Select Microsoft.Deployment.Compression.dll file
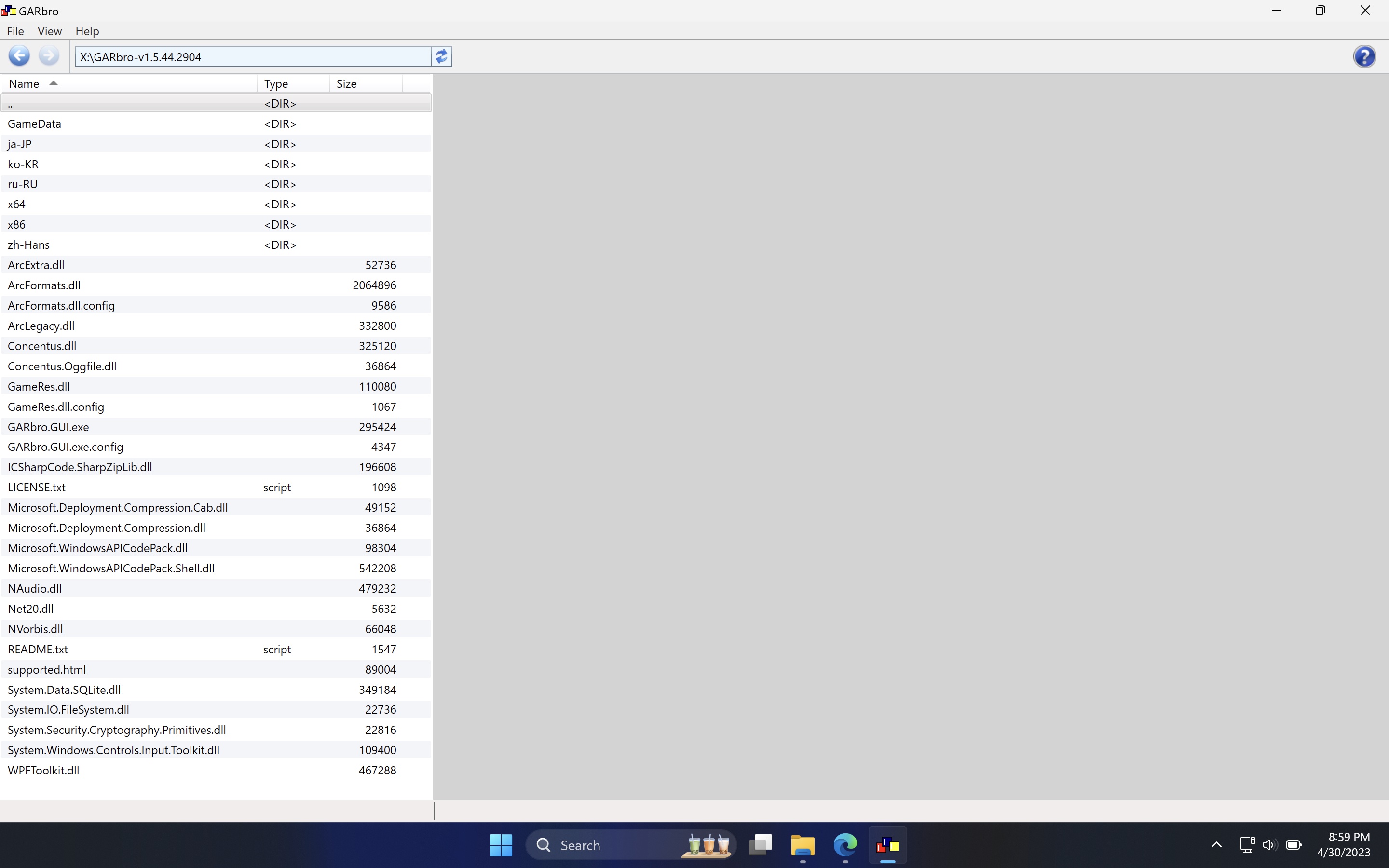Image resolution: width=1389 pixels, height=868 pixels. [x=216, y=528]
